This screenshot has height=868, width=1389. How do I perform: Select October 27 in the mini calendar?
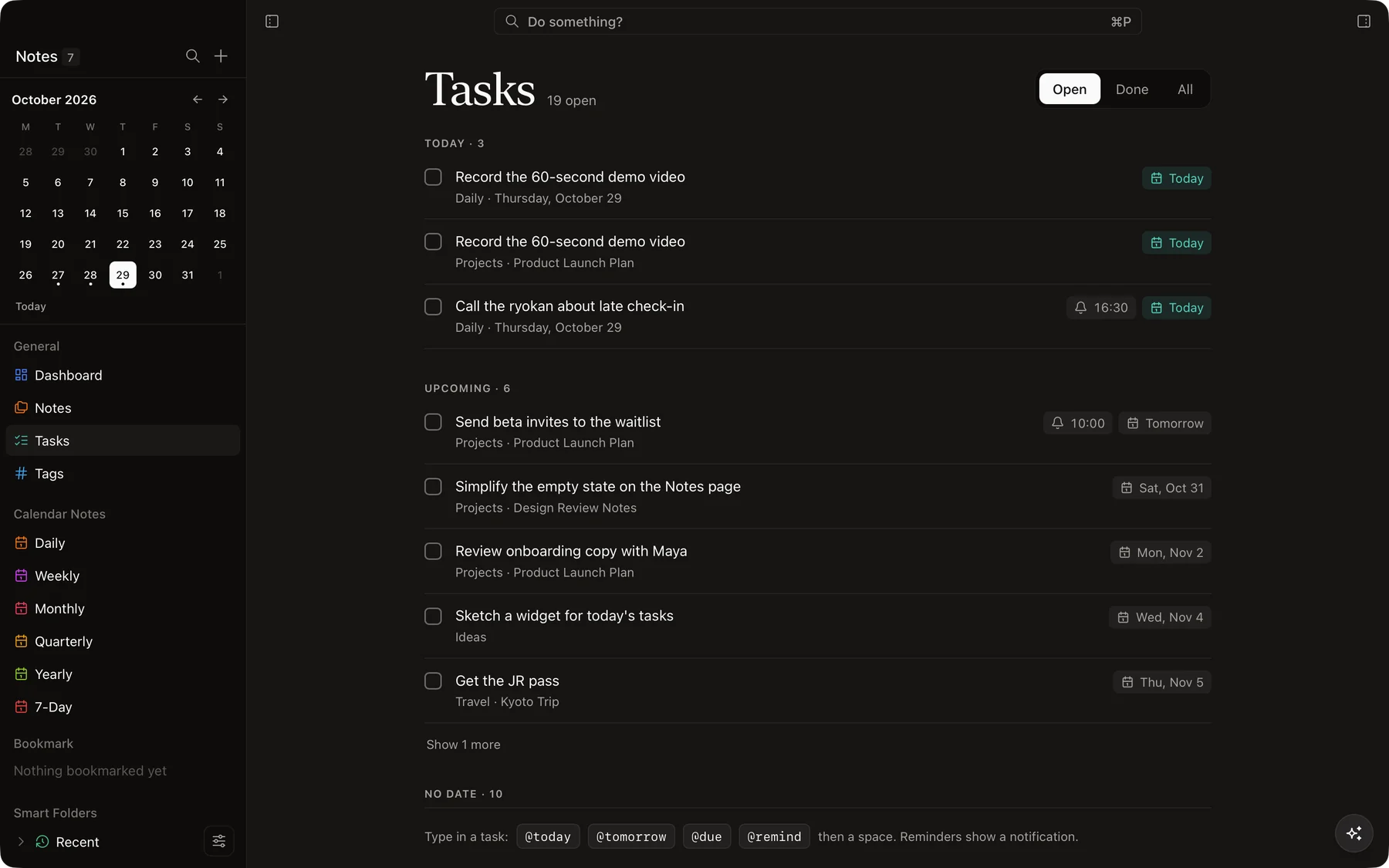[58, 275]
